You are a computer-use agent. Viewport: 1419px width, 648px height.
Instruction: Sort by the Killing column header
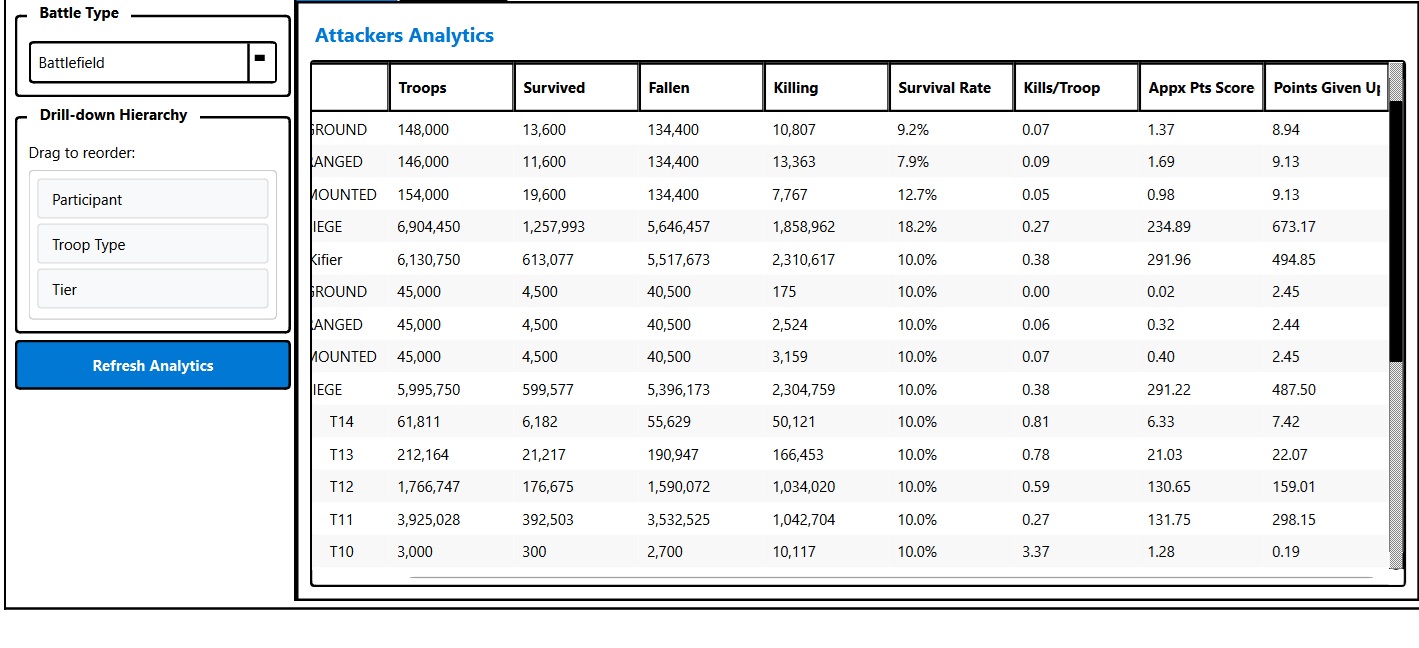(x=825, y=87)
